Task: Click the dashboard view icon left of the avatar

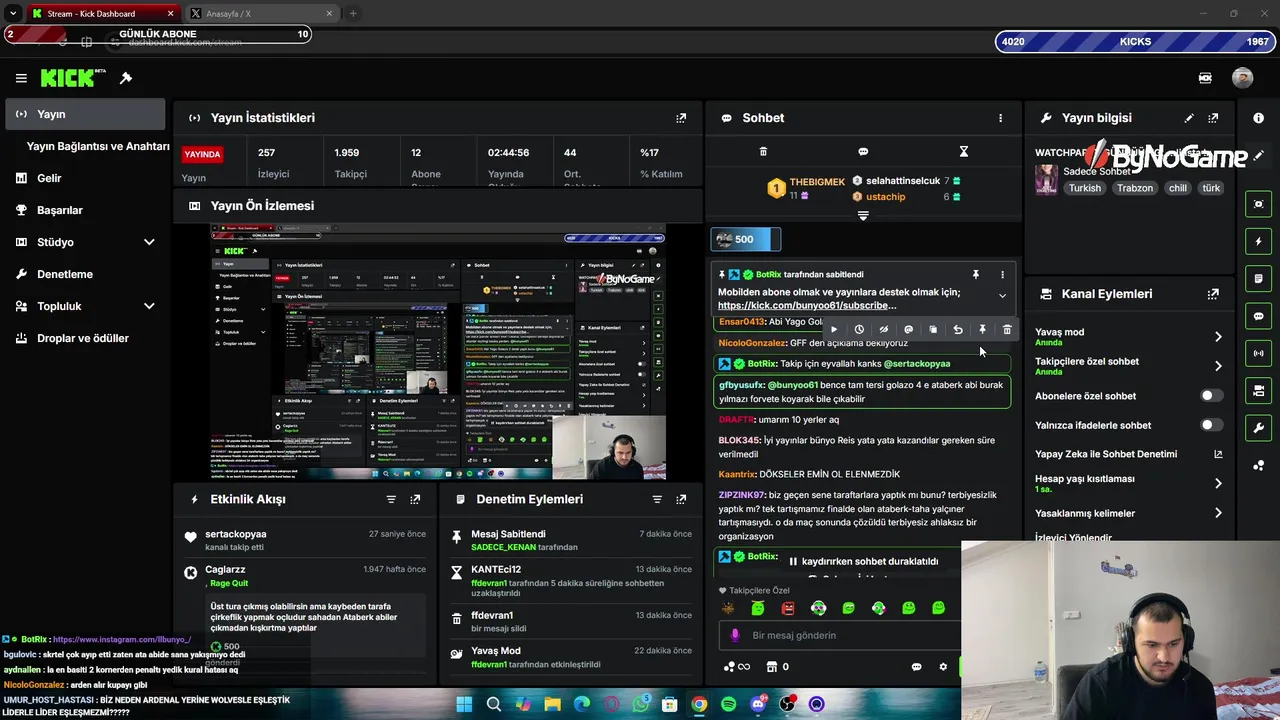Action: (1205, 78)
